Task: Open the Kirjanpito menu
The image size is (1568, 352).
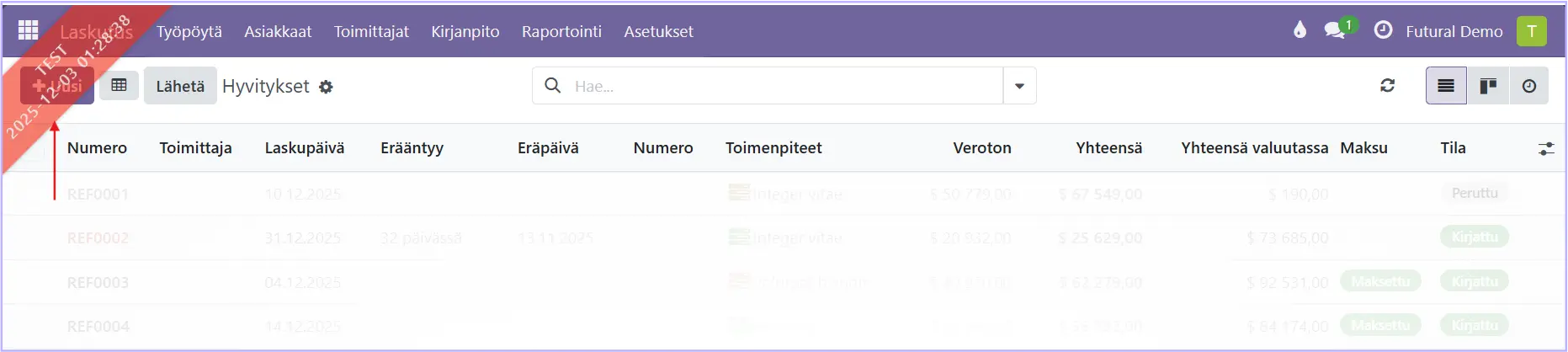Action: (x=465, y=31)
